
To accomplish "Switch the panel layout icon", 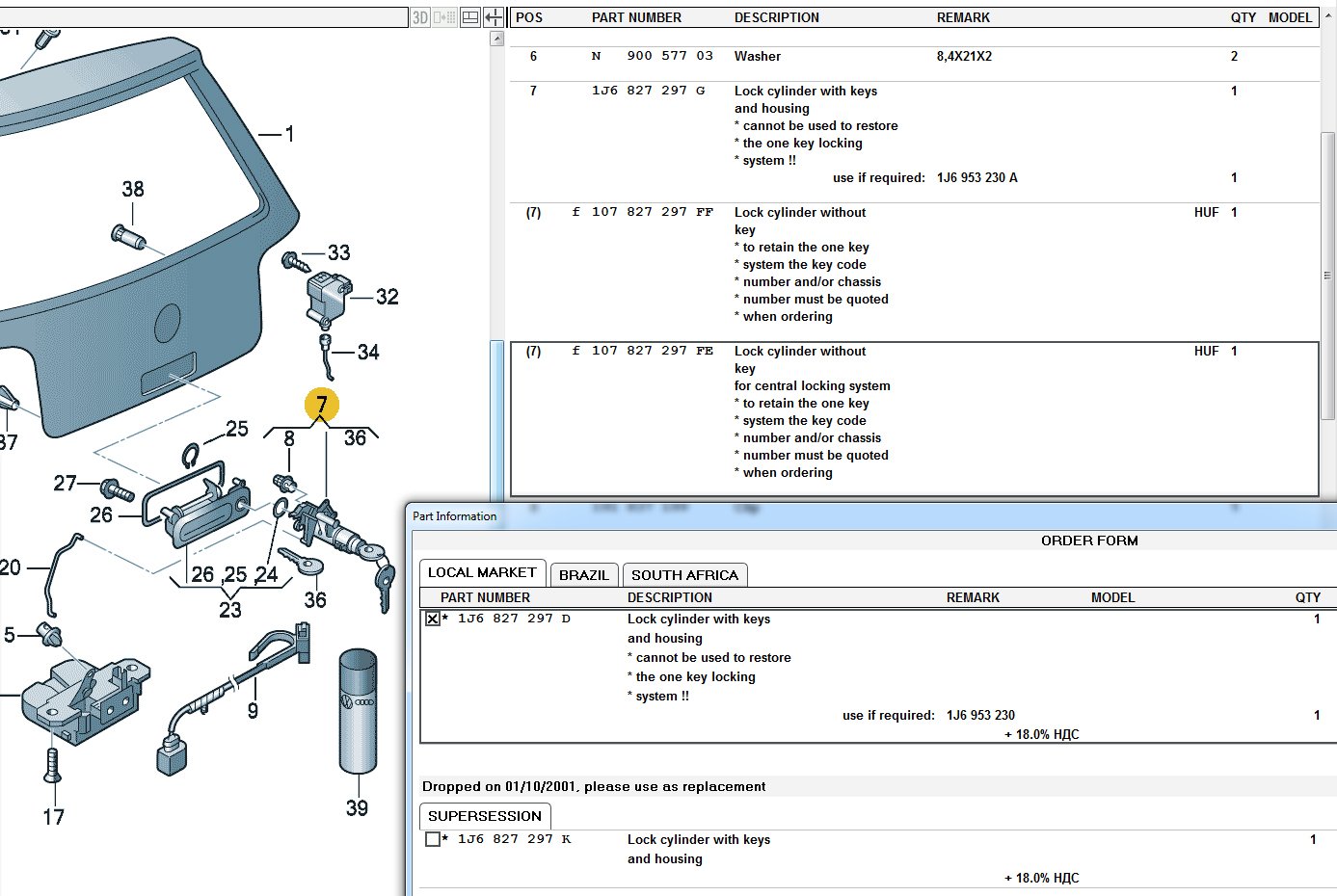I will [470, 17].
